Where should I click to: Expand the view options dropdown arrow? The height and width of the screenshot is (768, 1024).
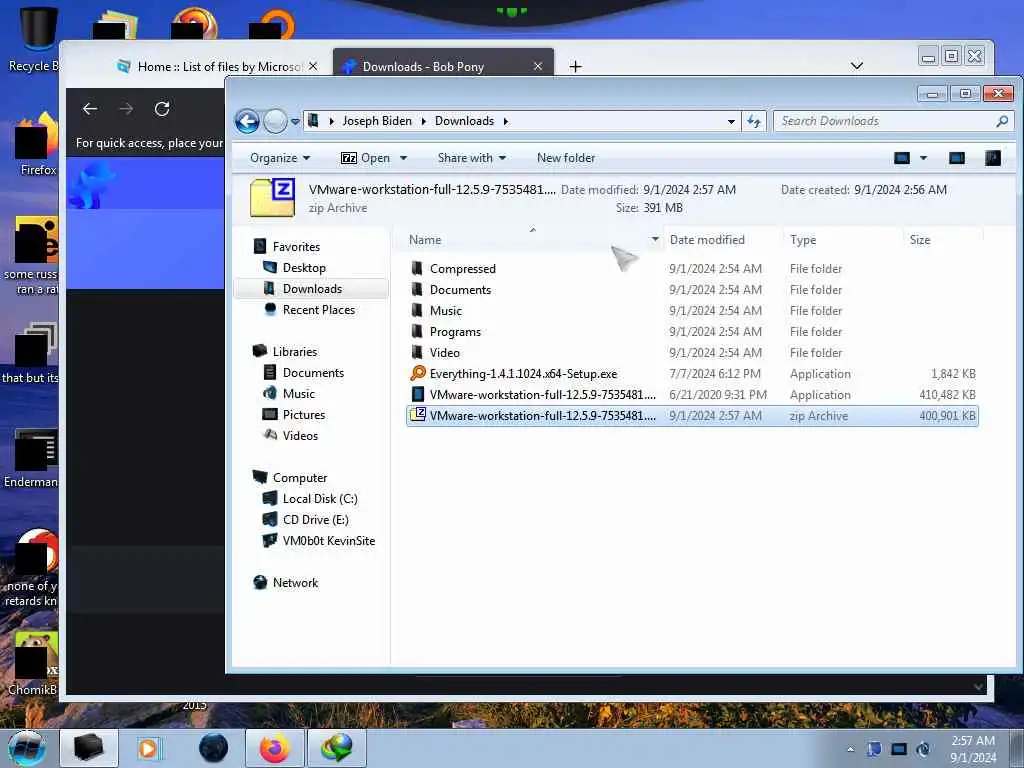(923, 158)
